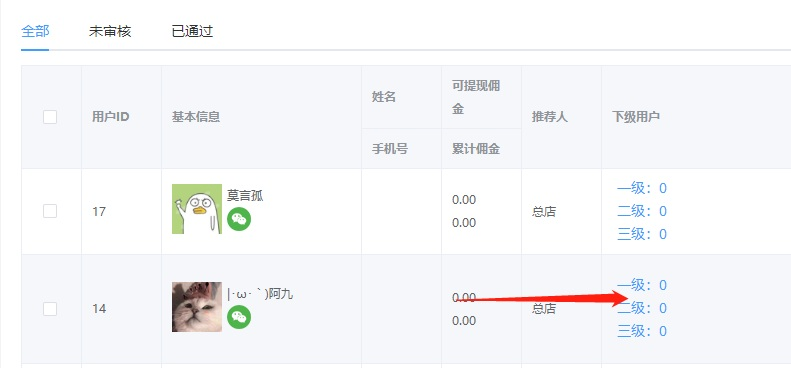Click the 下级用户 column header
The image size is (792, 370).
coord(636,117)
